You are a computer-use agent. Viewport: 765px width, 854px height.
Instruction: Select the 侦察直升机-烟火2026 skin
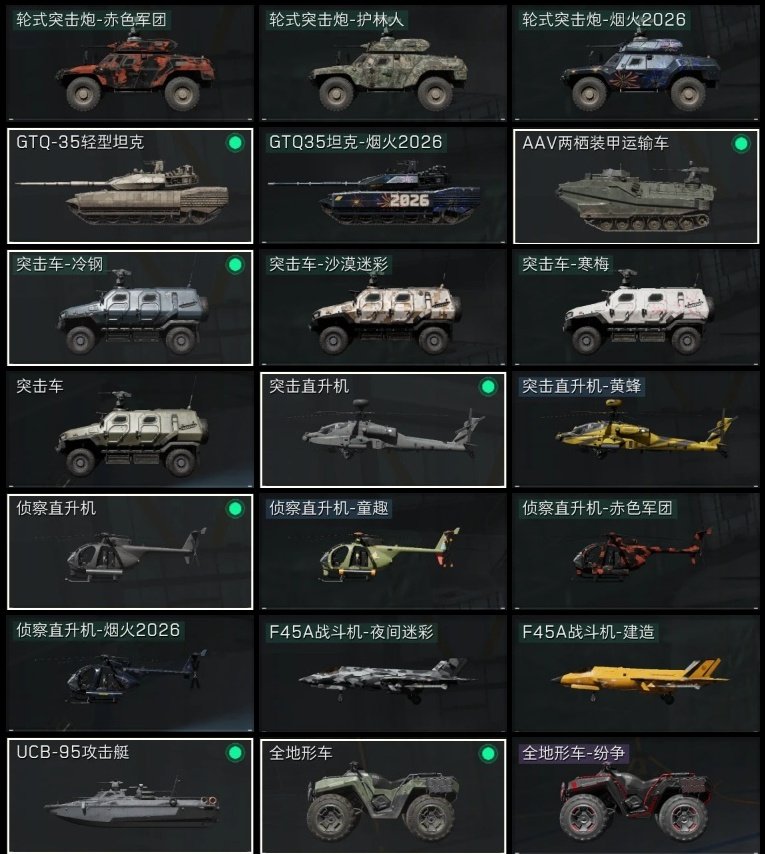130,674
